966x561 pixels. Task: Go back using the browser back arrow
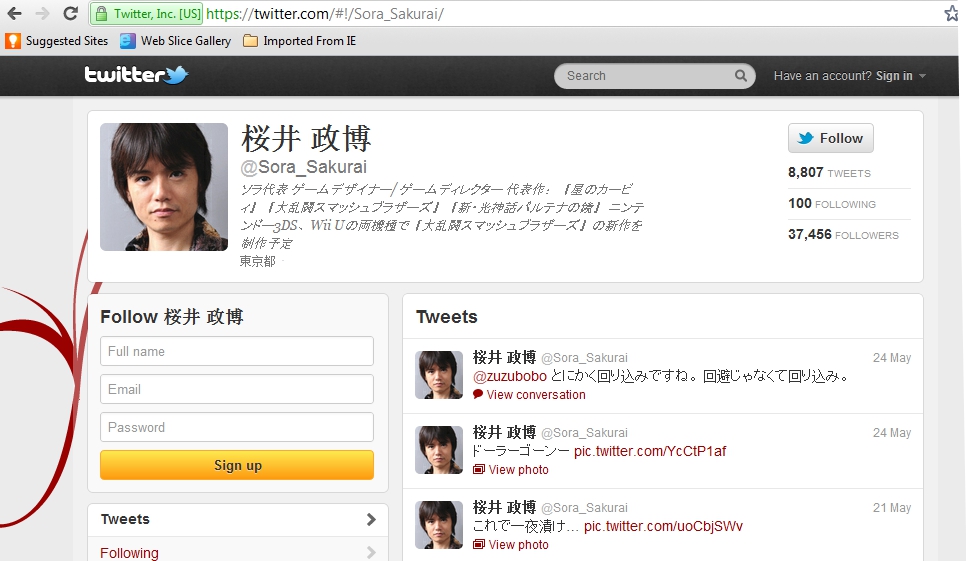pos(14,14)
